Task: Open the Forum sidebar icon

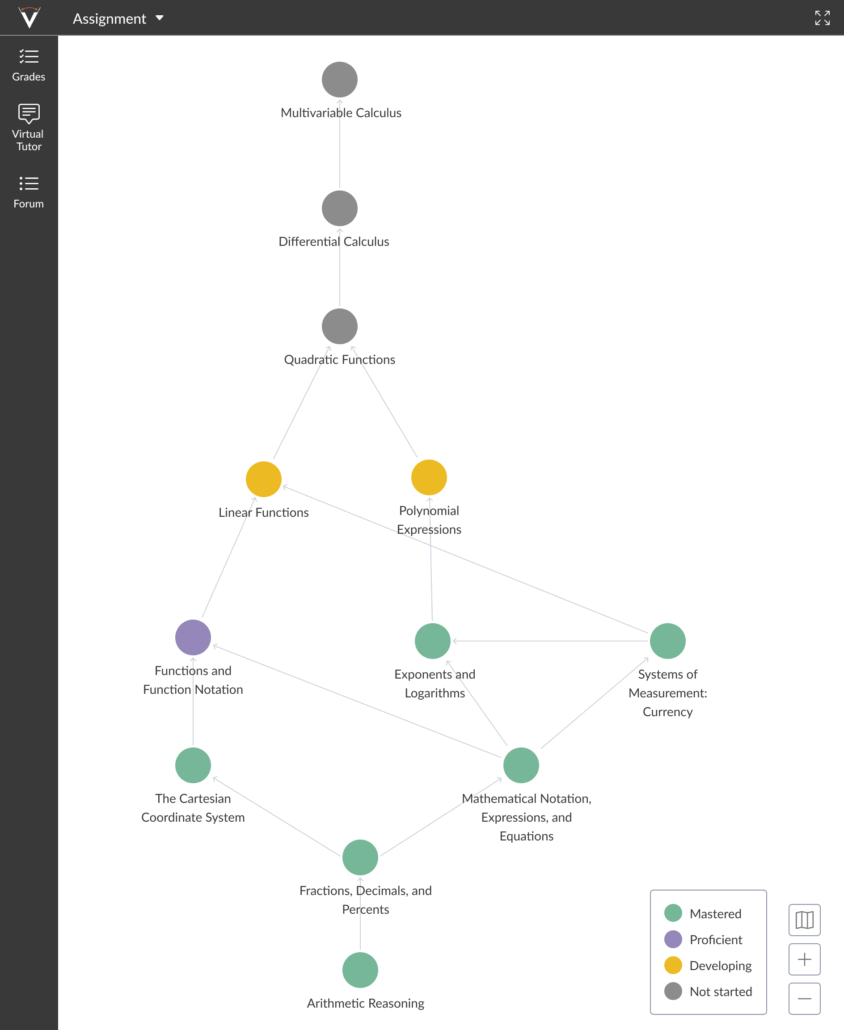Action: click(29, 184)
